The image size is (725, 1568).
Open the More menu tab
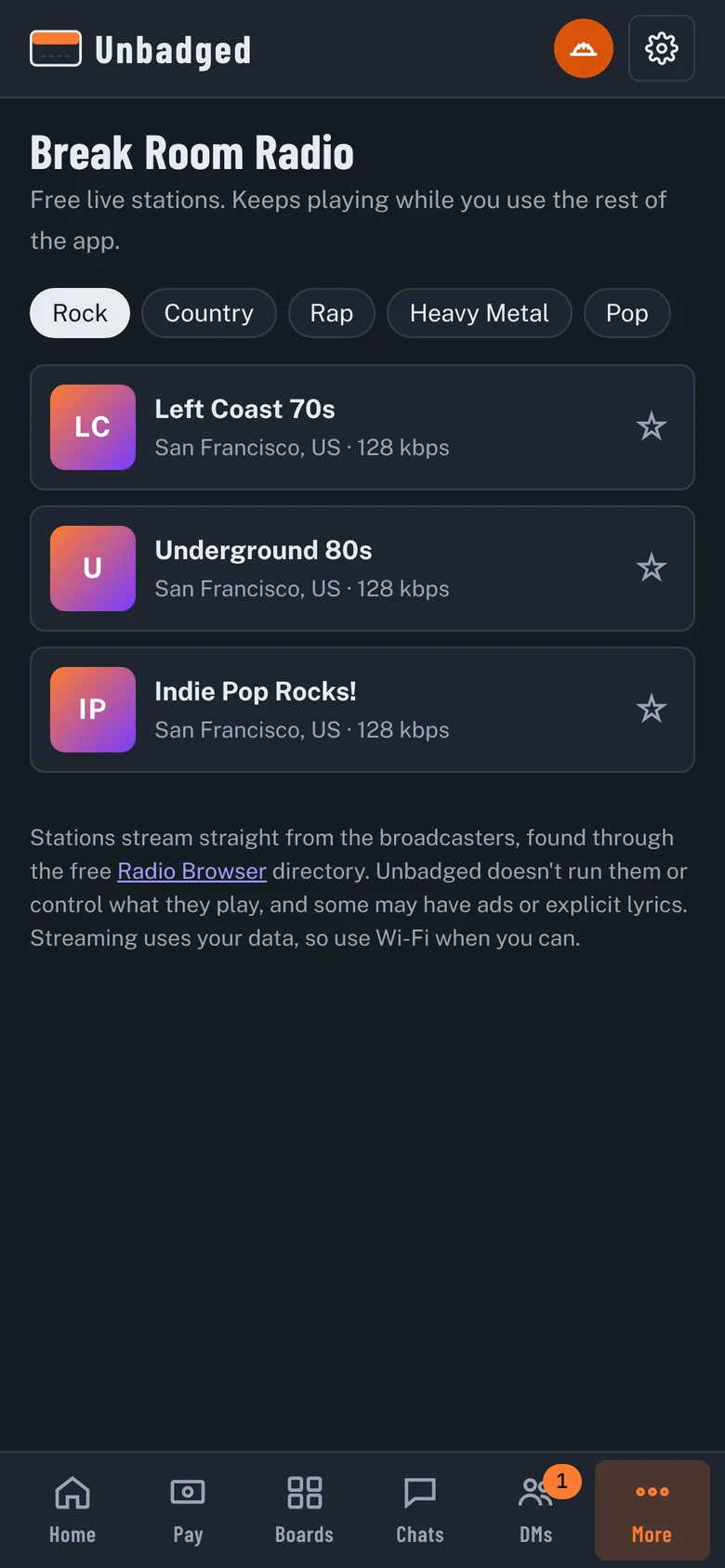pos(652,1510)
